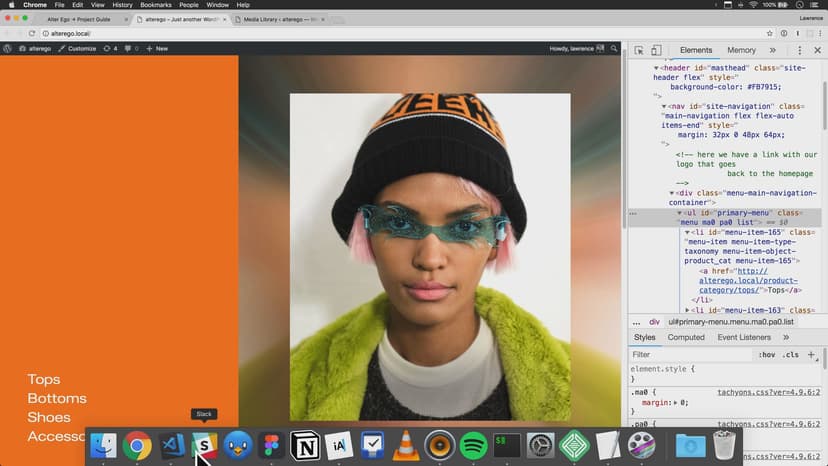Viewport: 828px width, 466px height.
Task: Toggle the :hov element state panel
Action: [766, 355]
